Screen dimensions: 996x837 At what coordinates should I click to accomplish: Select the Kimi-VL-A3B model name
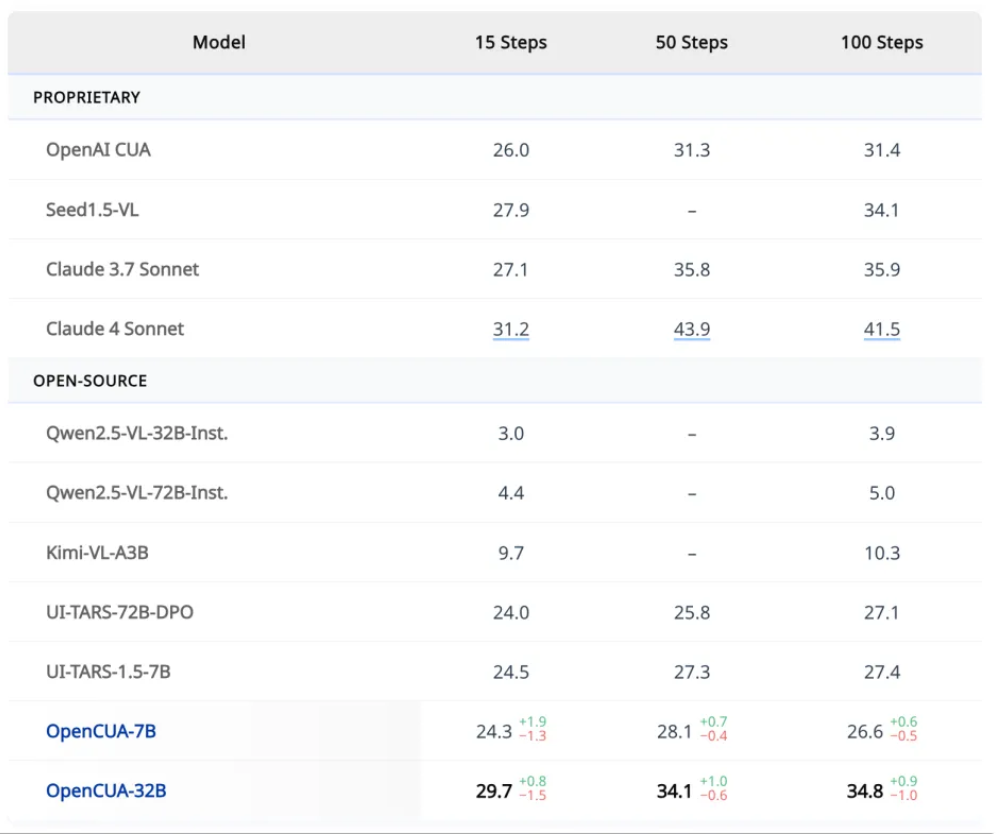click(97, 552)
